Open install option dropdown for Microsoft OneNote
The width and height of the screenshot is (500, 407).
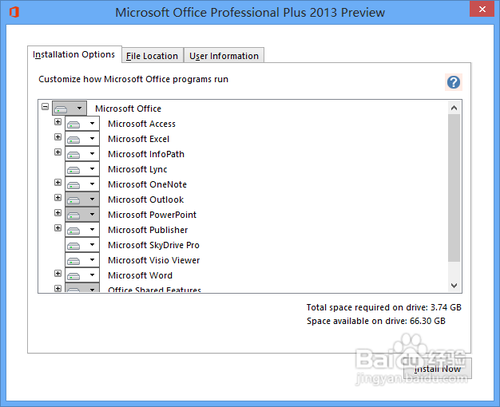(82, 184)
